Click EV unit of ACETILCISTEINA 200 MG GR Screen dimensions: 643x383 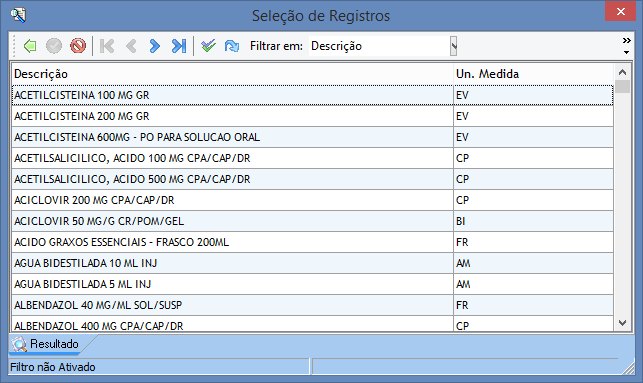533,116
